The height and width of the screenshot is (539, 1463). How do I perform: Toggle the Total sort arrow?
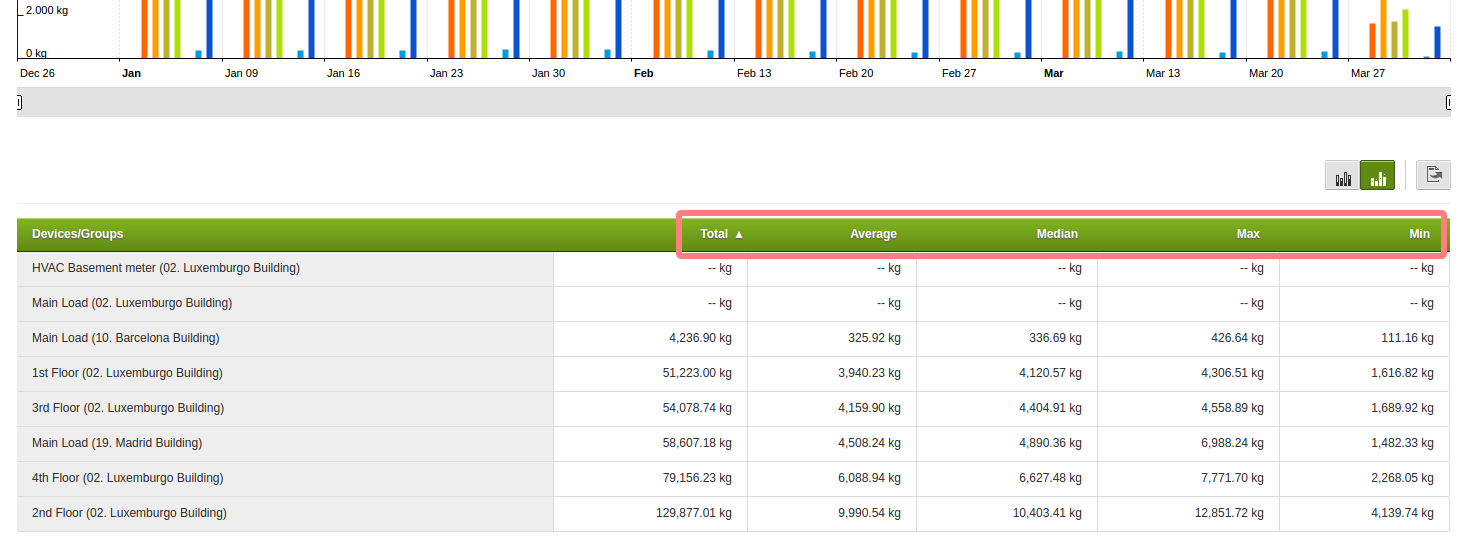pyautogui.click(x=739, y=234)
